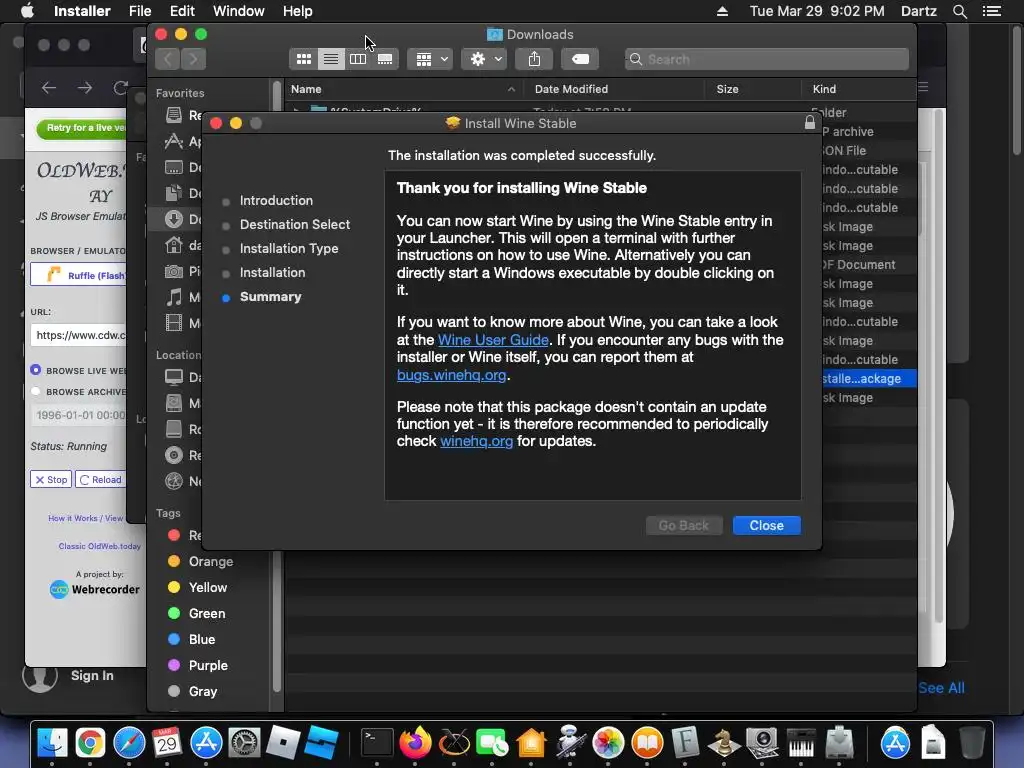Click the Finder share button
This screenshot has width=1024, height=768.
coord(534,59)
